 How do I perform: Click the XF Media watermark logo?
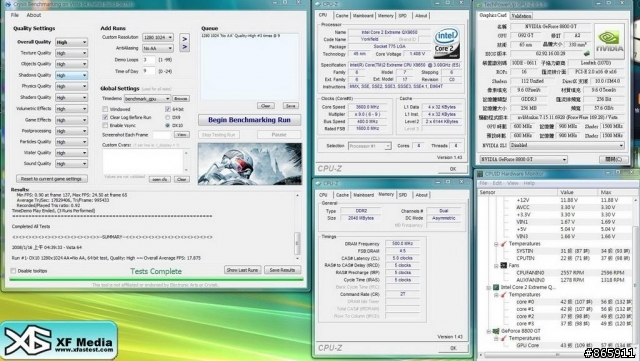59,341
